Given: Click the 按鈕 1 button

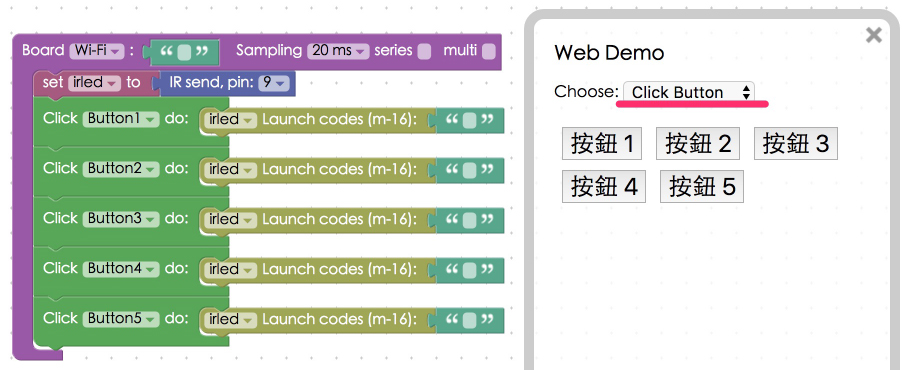Looking at the screenshot, I should (x=602, y=143).
